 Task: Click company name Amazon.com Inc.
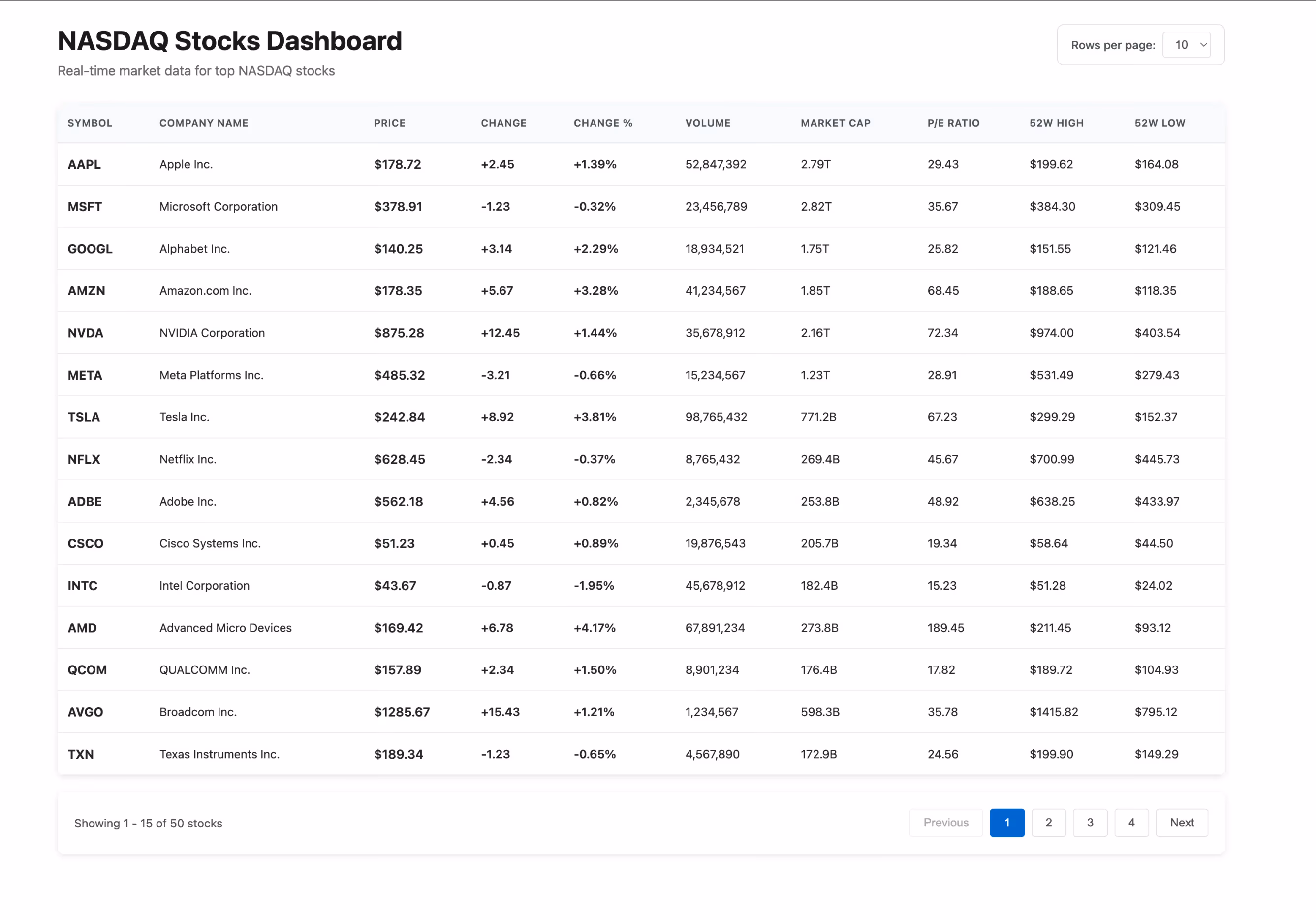click(205, 290)
